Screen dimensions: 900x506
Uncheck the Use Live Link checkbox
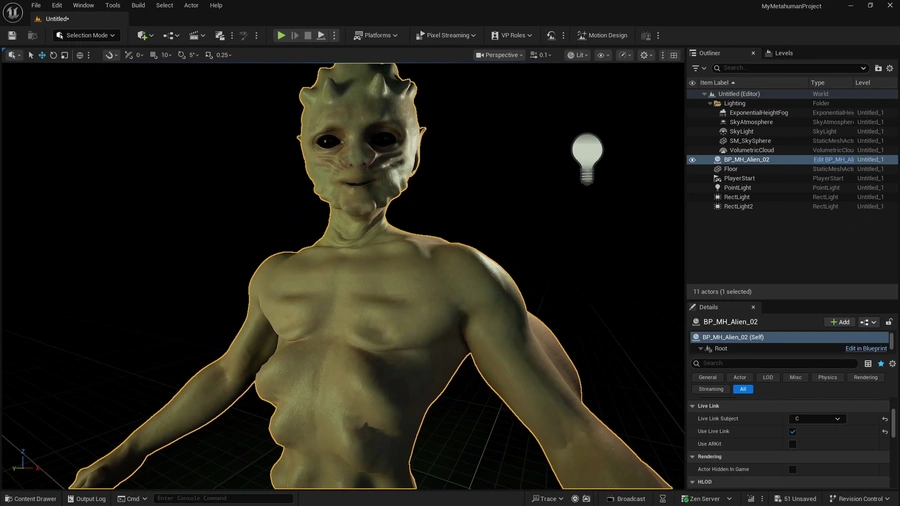point(793,431)
